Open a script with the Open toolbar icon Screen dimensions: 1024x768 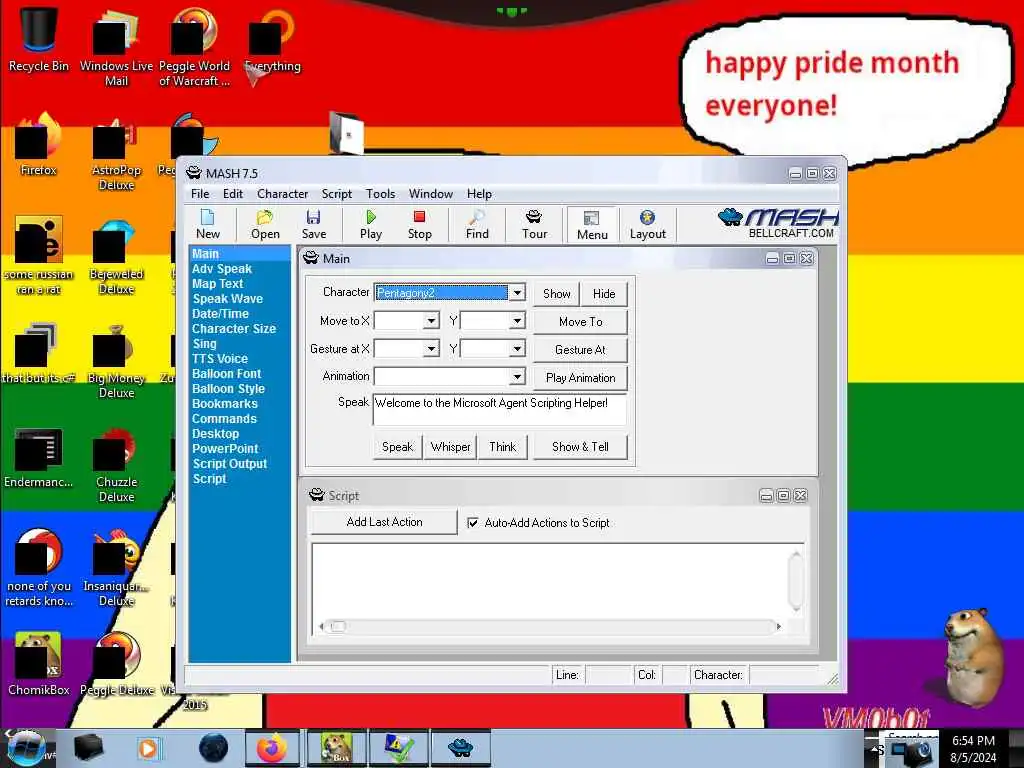click(x=265, y=225)
